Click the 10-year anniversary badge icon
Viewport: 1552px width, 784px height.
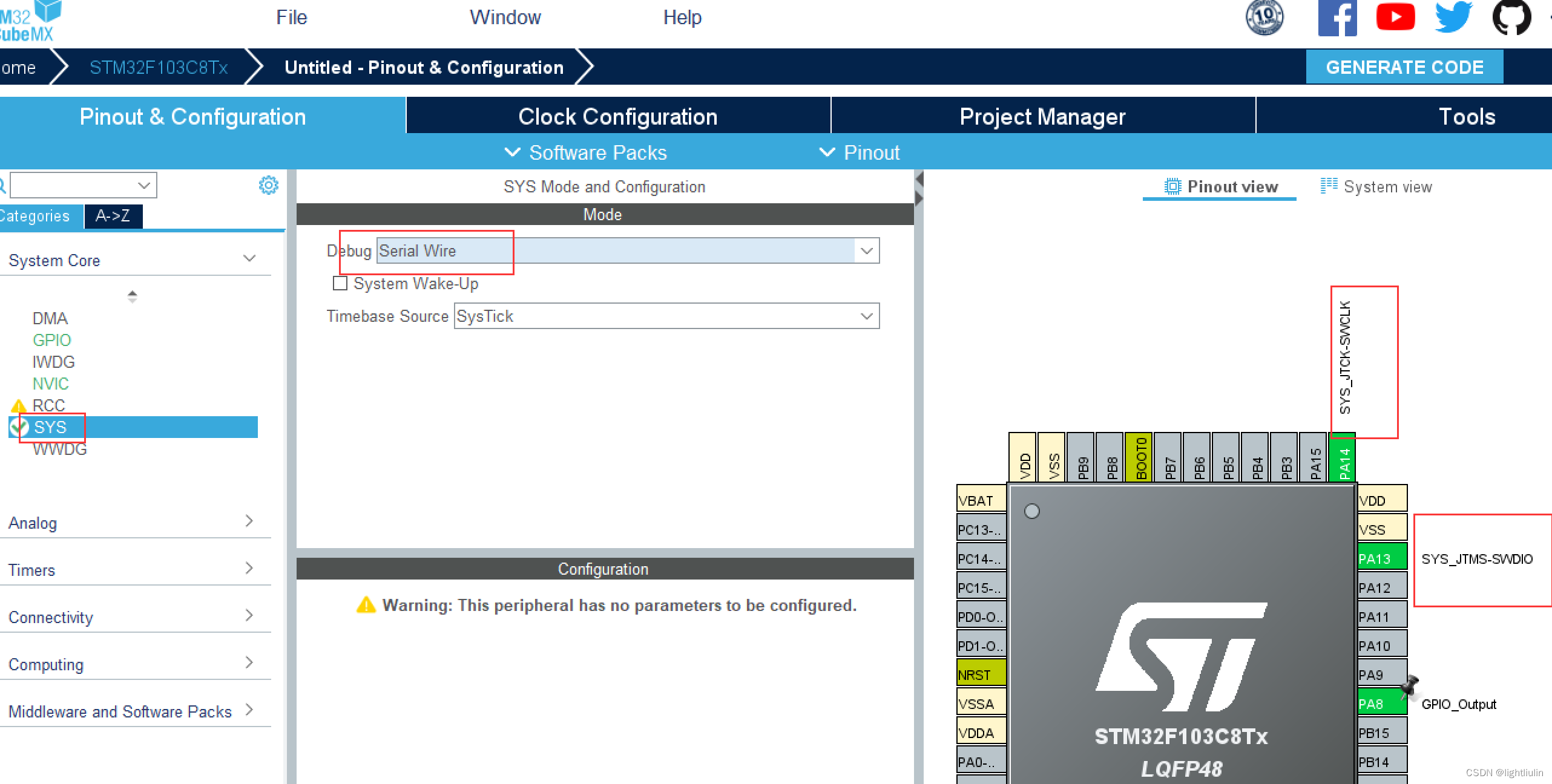point(1264,18)
